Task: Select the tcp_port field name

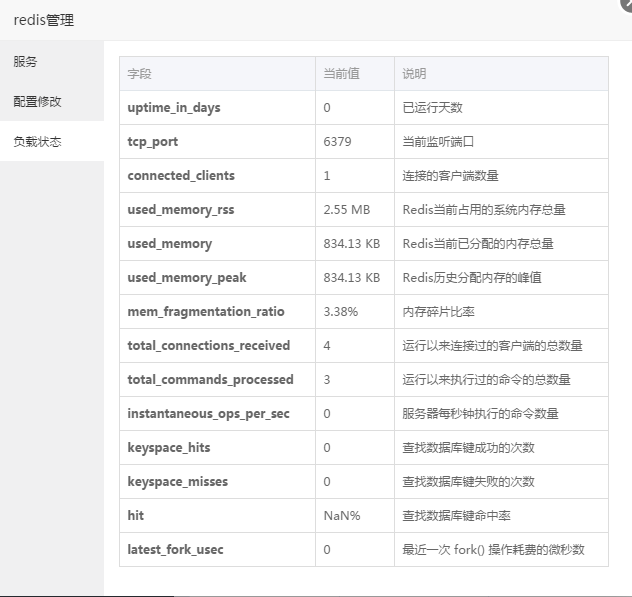Action: pyautogui.click(x=152, y=142)
